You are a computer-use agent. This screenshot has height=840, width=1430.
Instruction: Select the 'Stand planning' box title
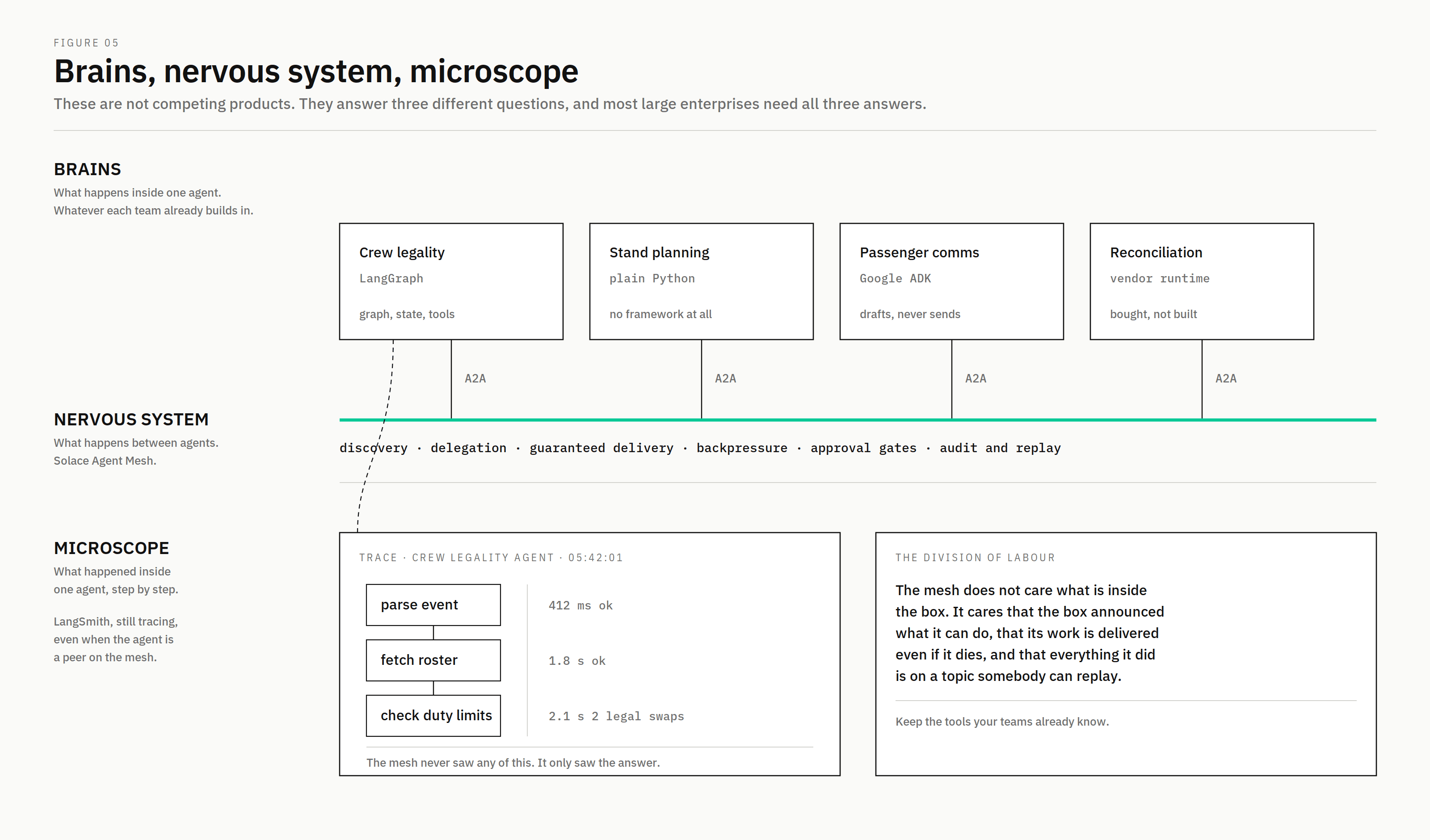(x=660, y=252)
